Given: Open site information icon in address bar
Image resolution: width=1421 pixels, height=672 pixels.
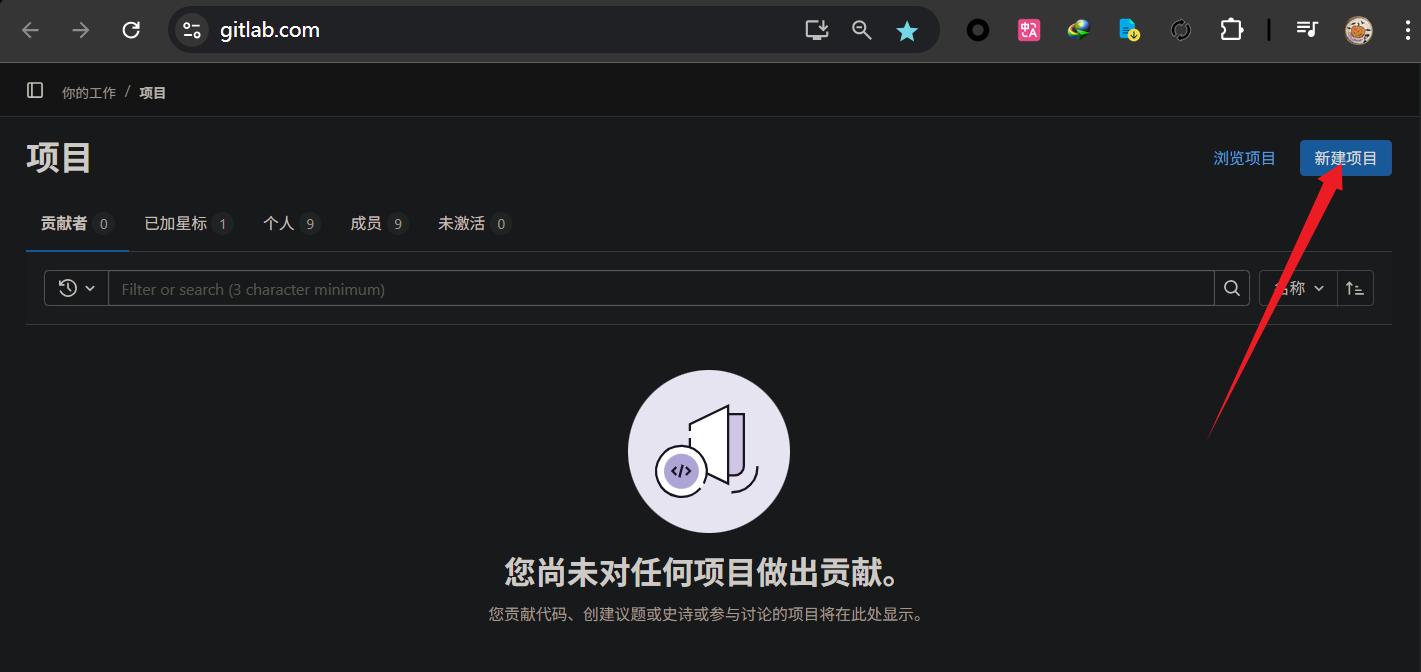Looking at the screenshot, I should [192, 30].
